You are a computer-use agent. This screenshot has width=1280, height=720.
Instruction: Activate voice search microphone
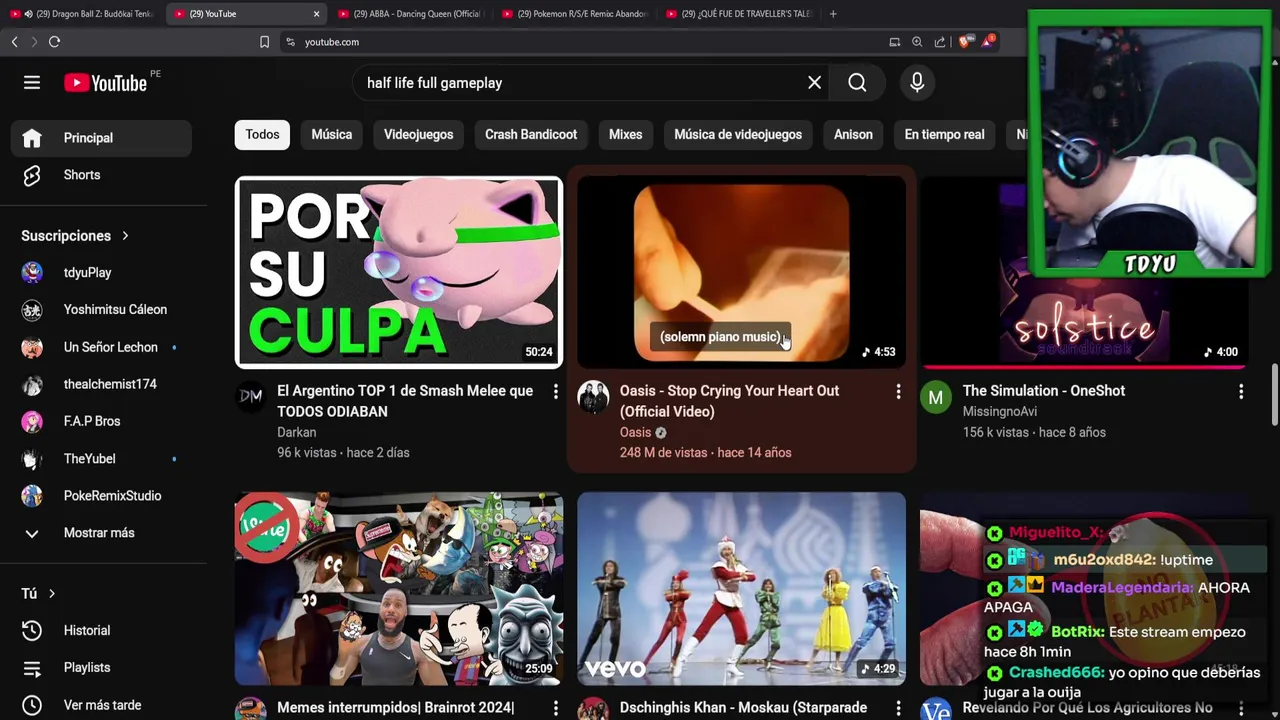917,83
